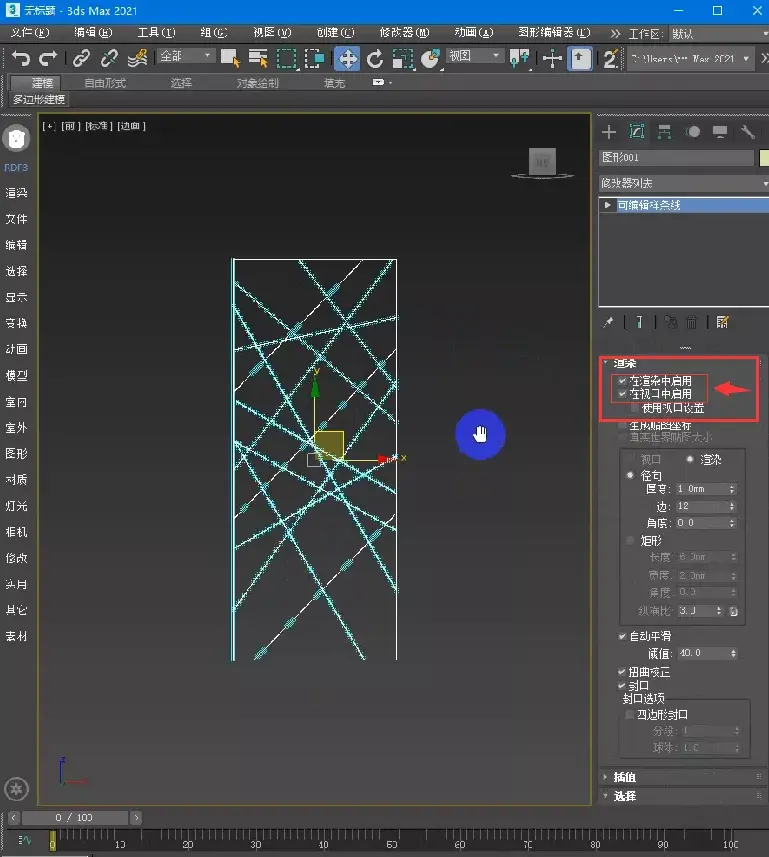Click the Select and Link chain icon

[x=81, y=58]
